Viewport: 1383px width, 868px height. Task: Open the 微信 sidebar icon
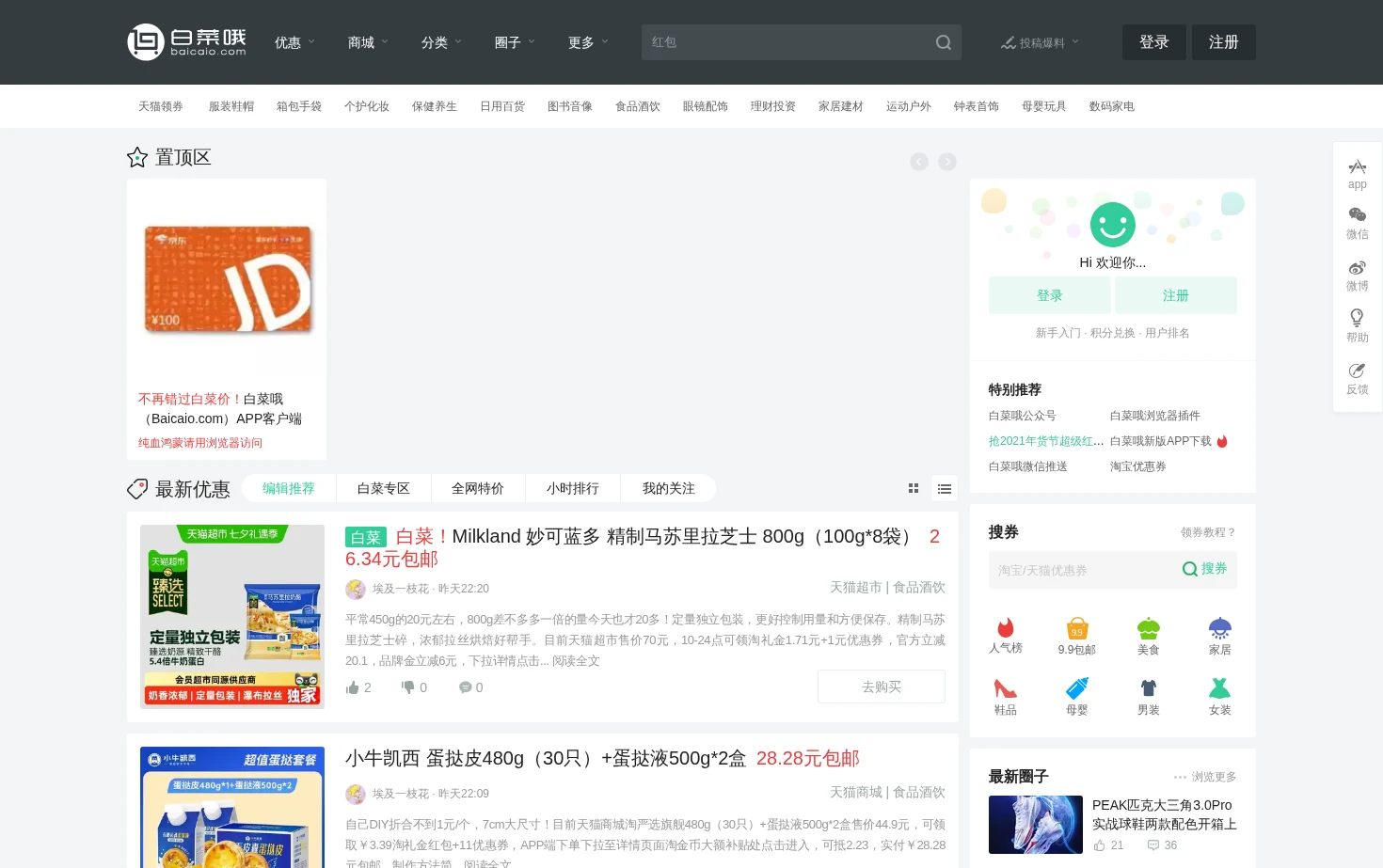point(1357,224)
